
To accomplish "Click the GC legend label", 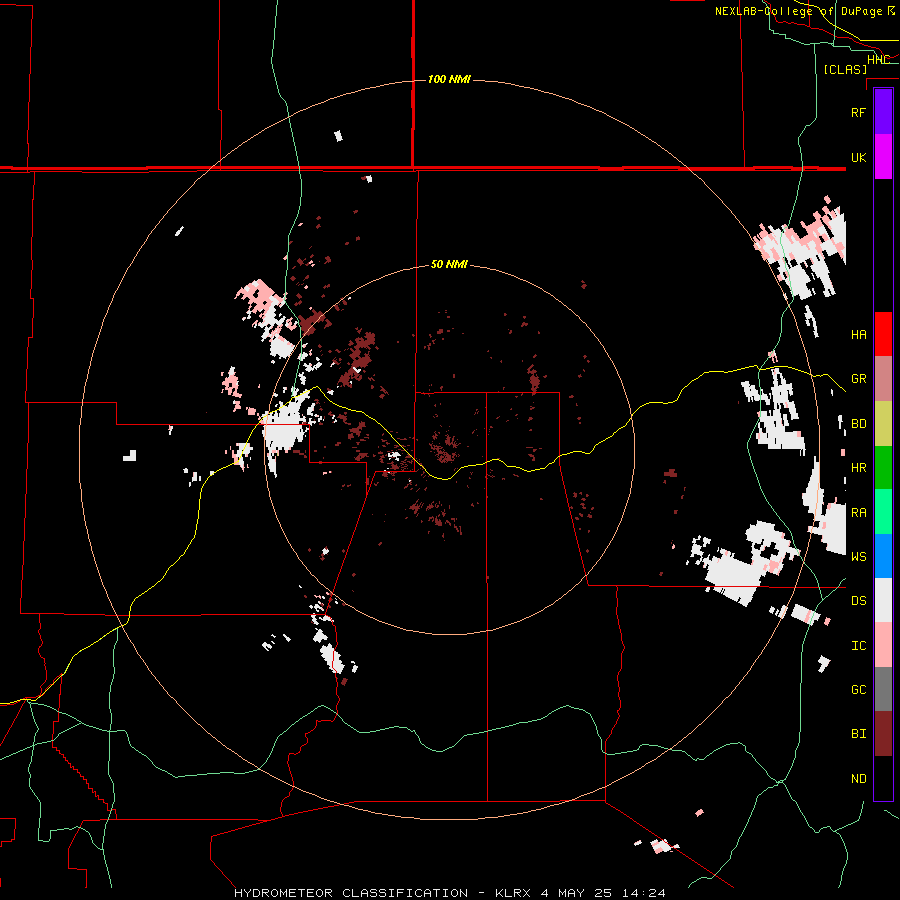I will point(859,689).
